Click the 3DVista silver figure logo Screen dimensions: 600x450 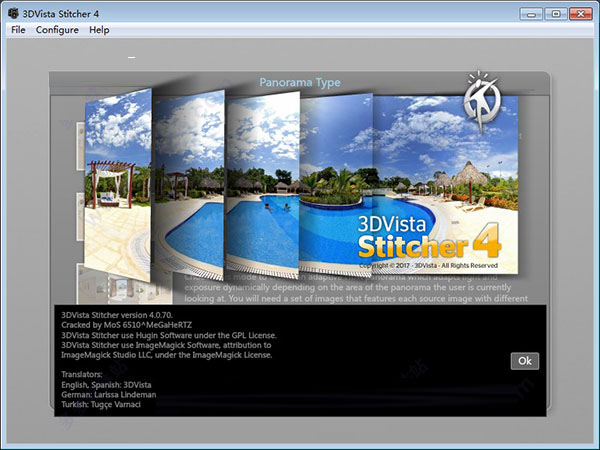(481, 100)
